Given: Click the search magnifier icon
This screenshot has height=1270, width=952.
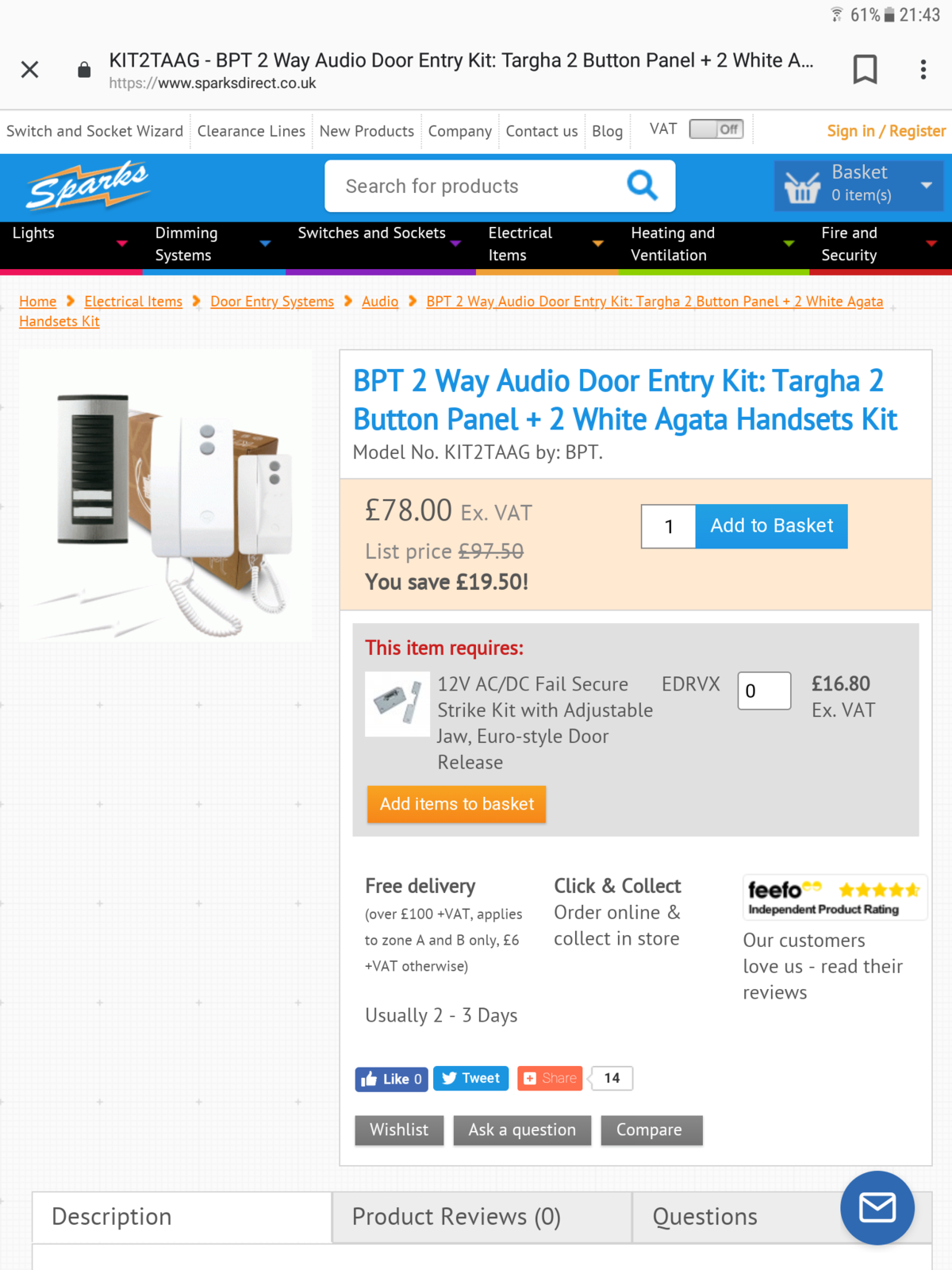Looking at the screenshot, I should pyautogui.click(x=642, y=186).
